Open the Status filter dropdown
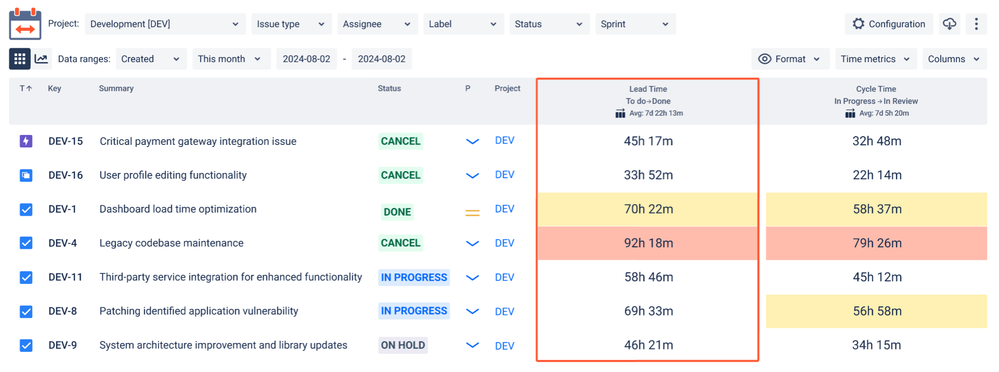 (x=549, y=24)
